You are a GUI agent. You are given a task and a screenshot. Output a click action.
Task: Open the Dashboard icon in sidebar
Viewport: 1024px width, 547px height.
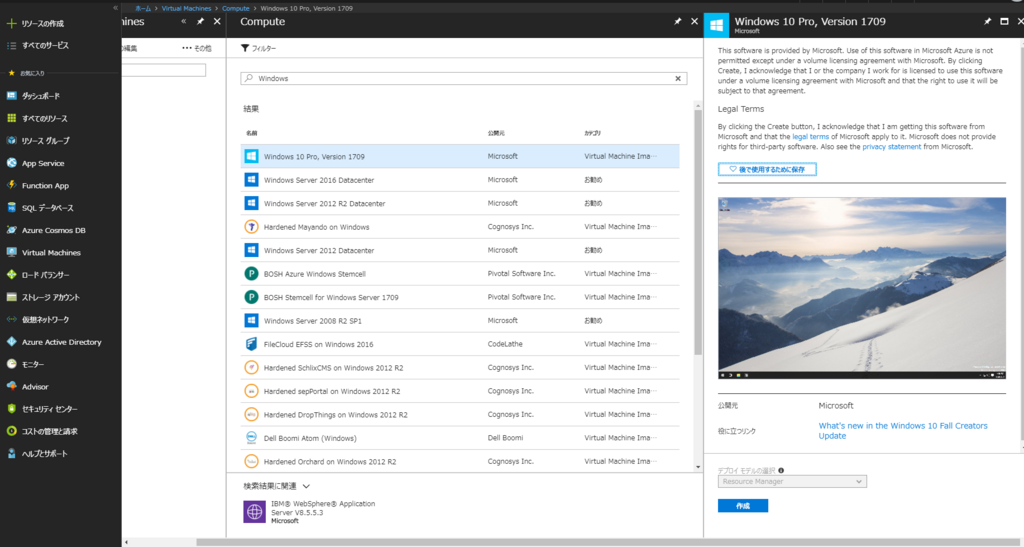[x=11, y=96]
